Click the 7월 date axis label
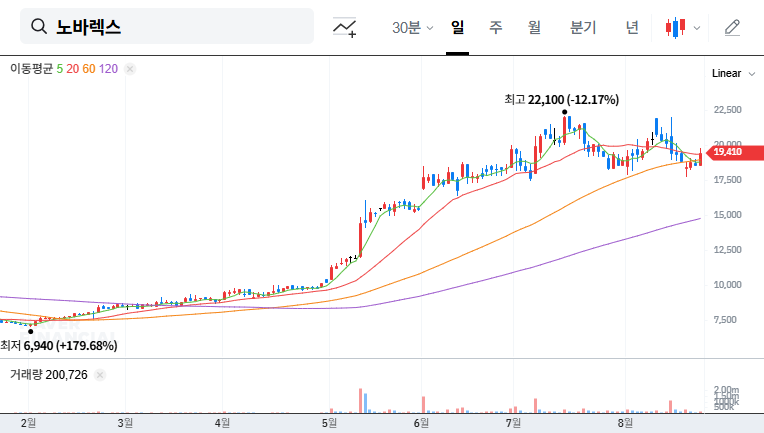 (x=513, y=423)
